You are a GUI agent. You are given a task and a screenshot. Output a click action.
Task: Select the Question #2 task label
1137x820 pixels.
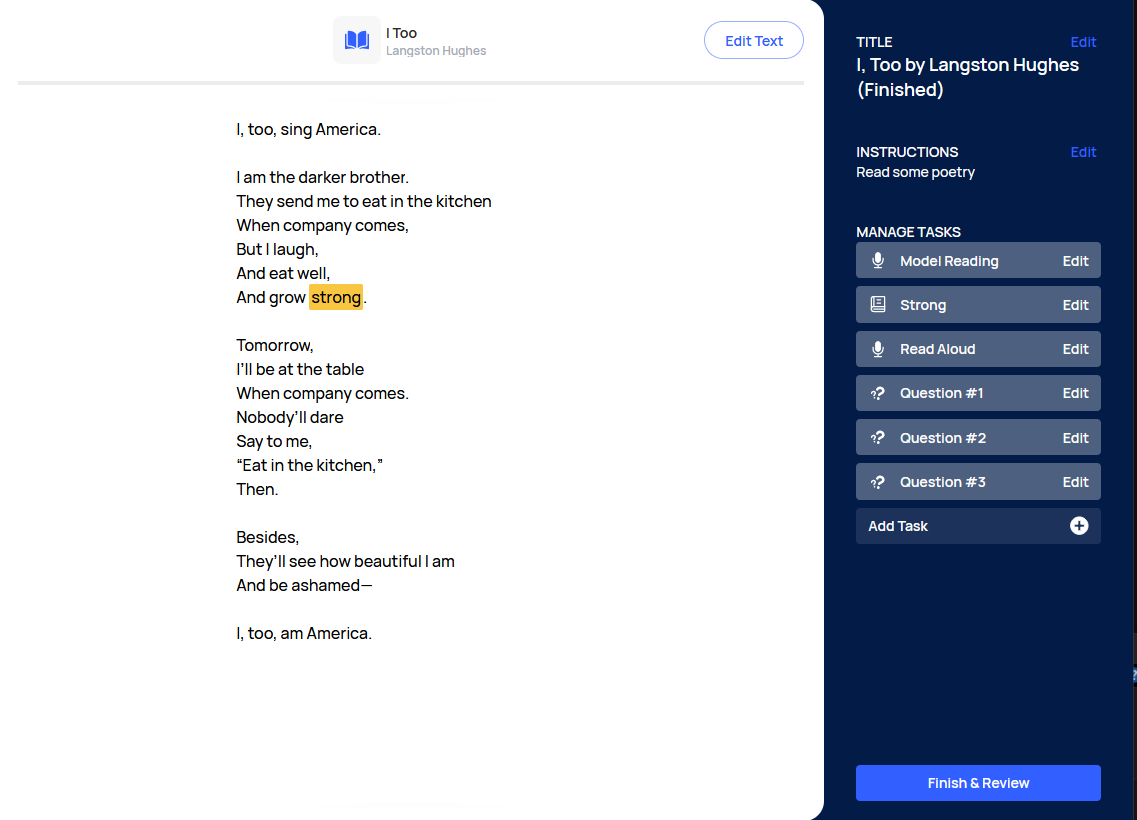(x=943, y=438)
